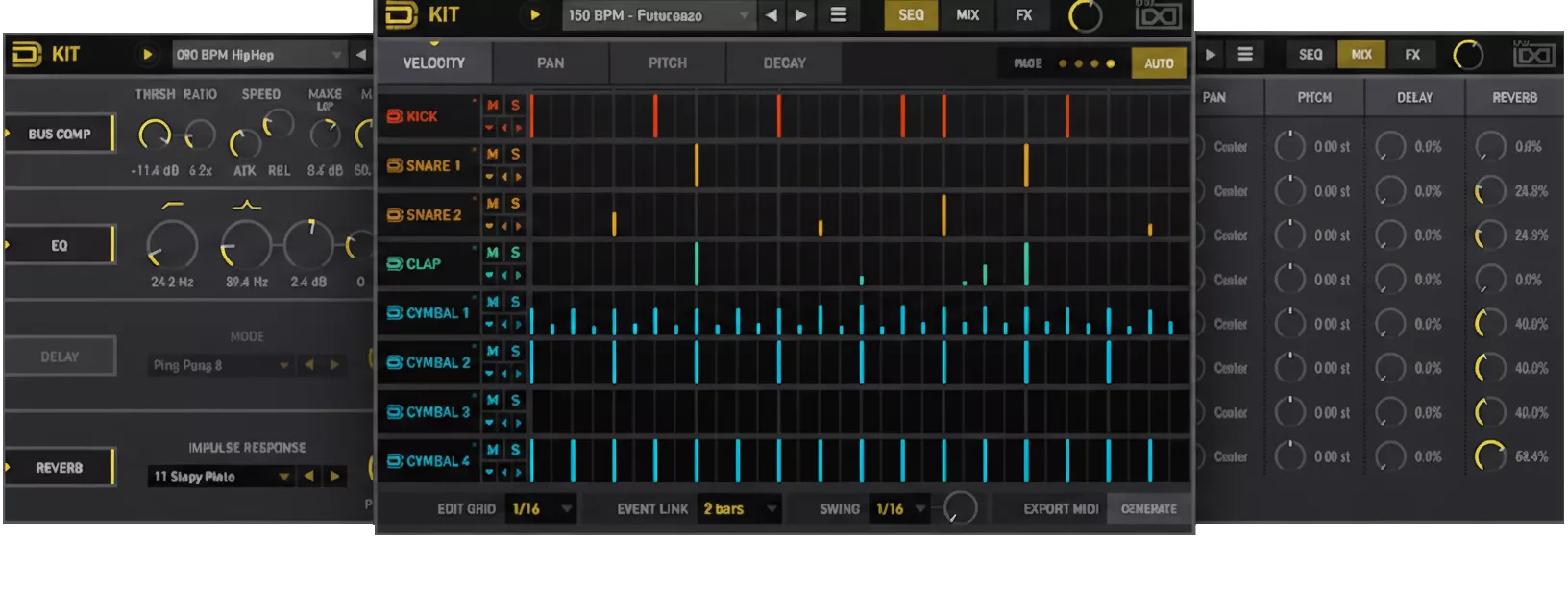Click EQ button in left FX window
1568x615 pixels.
tap(60, 246)
